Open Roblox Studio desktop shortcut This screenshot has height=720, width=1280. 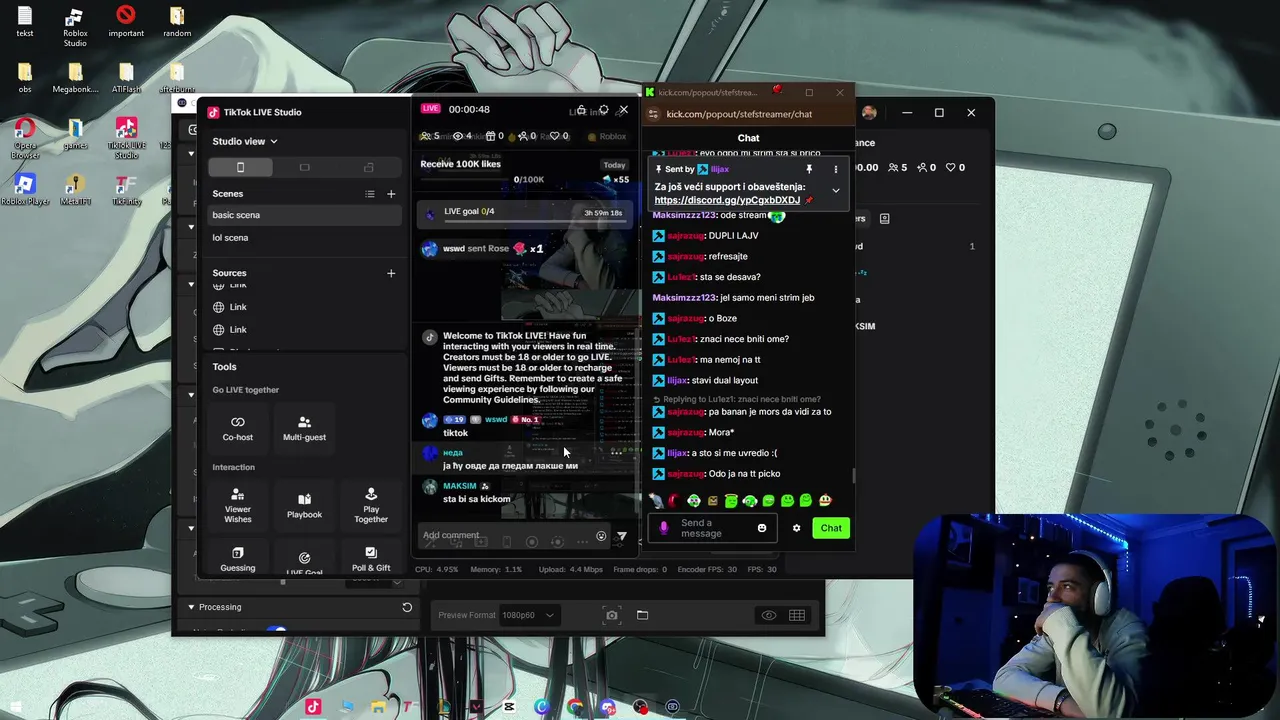[x=75, y=27]
